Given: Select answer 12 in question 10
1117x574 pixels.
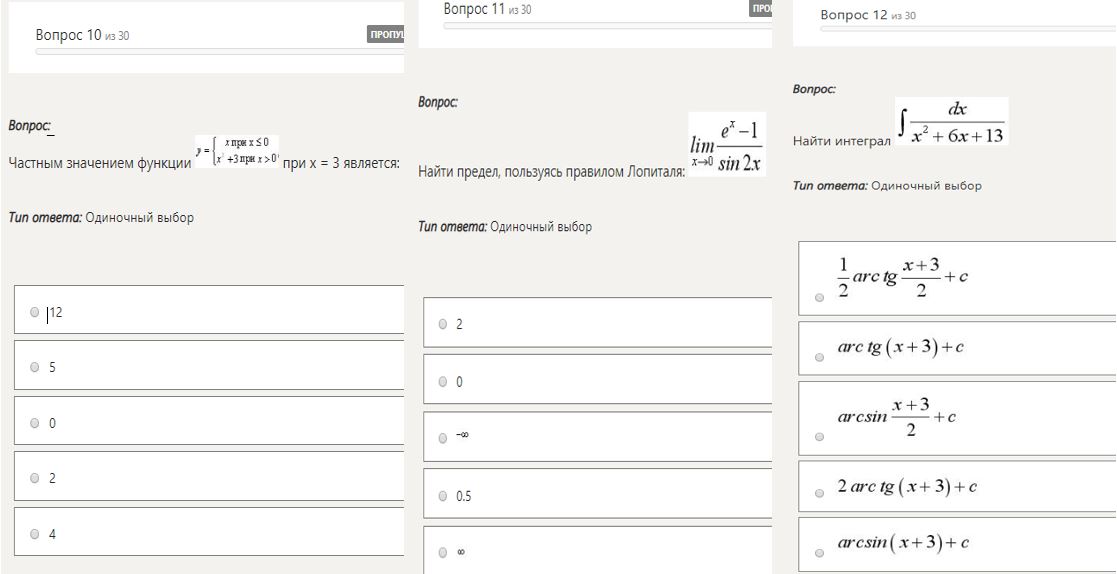Looking at the screenshot, I should pos(35,313).
